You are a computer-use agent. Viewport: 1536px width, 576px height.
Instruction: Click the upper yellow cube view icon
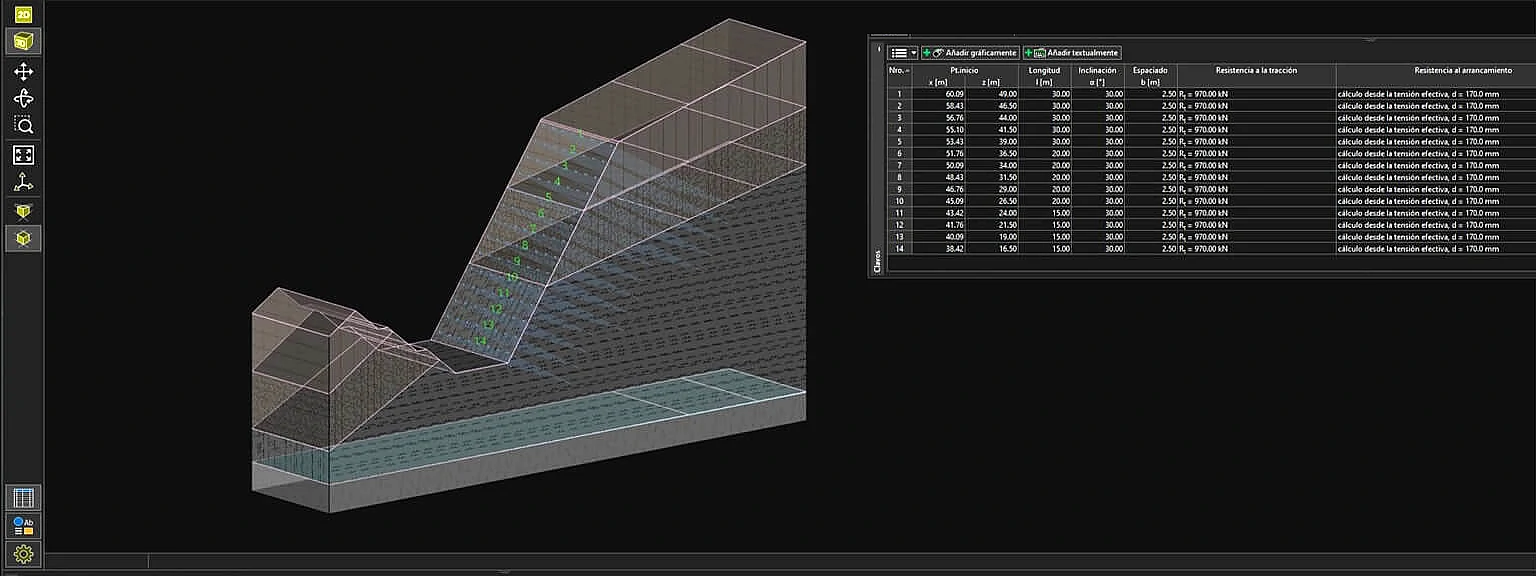click(x=23, y=211)
